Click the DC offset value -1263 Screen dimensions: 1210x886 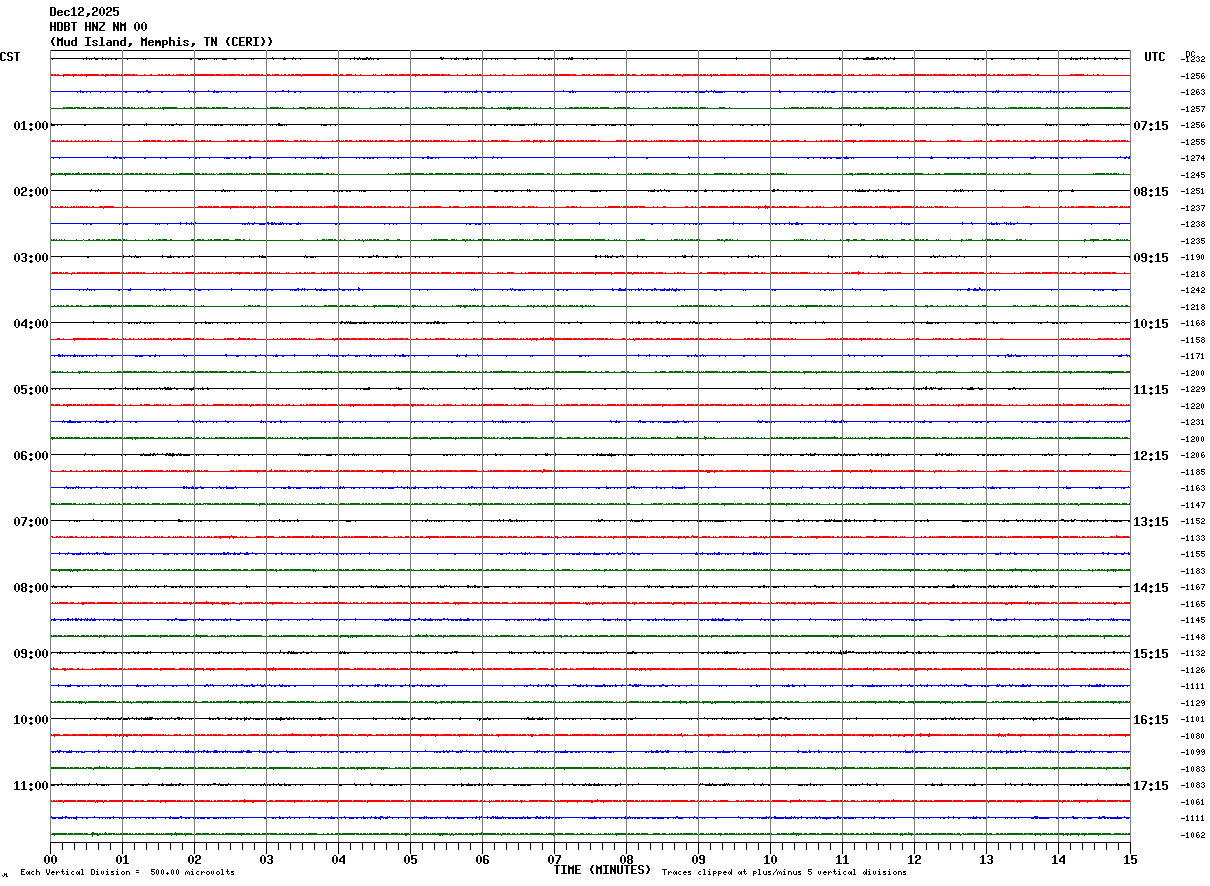pos(1193,92)
